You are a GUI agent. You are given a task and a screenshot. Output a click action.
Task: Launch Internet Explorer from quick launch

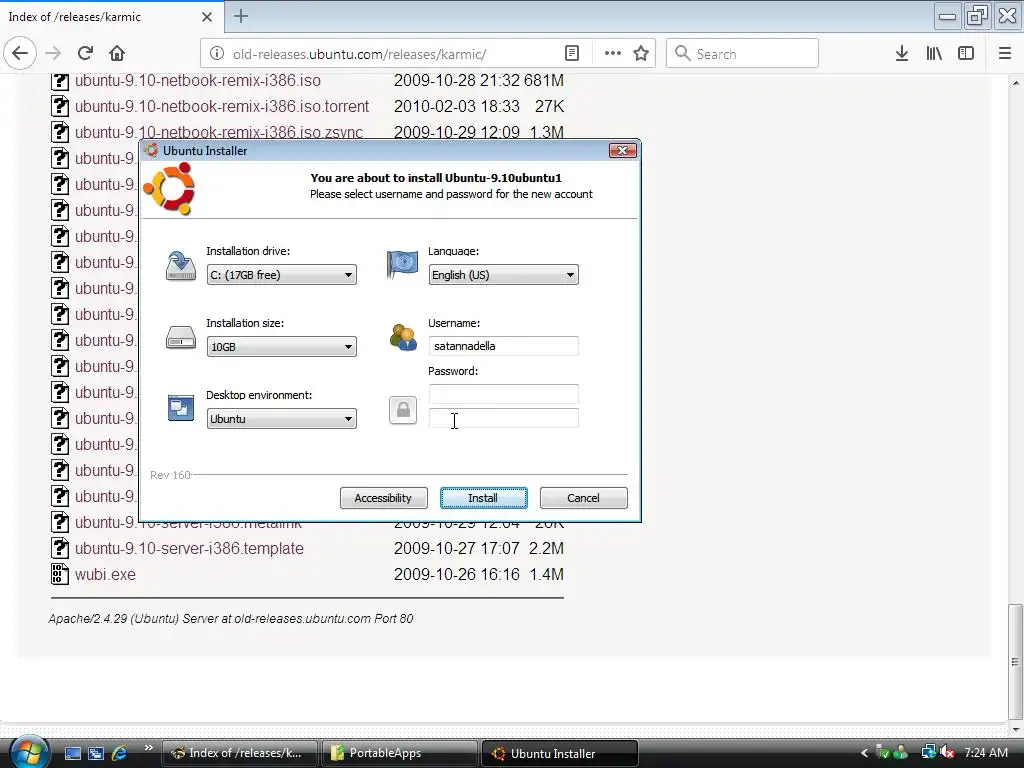120,753
